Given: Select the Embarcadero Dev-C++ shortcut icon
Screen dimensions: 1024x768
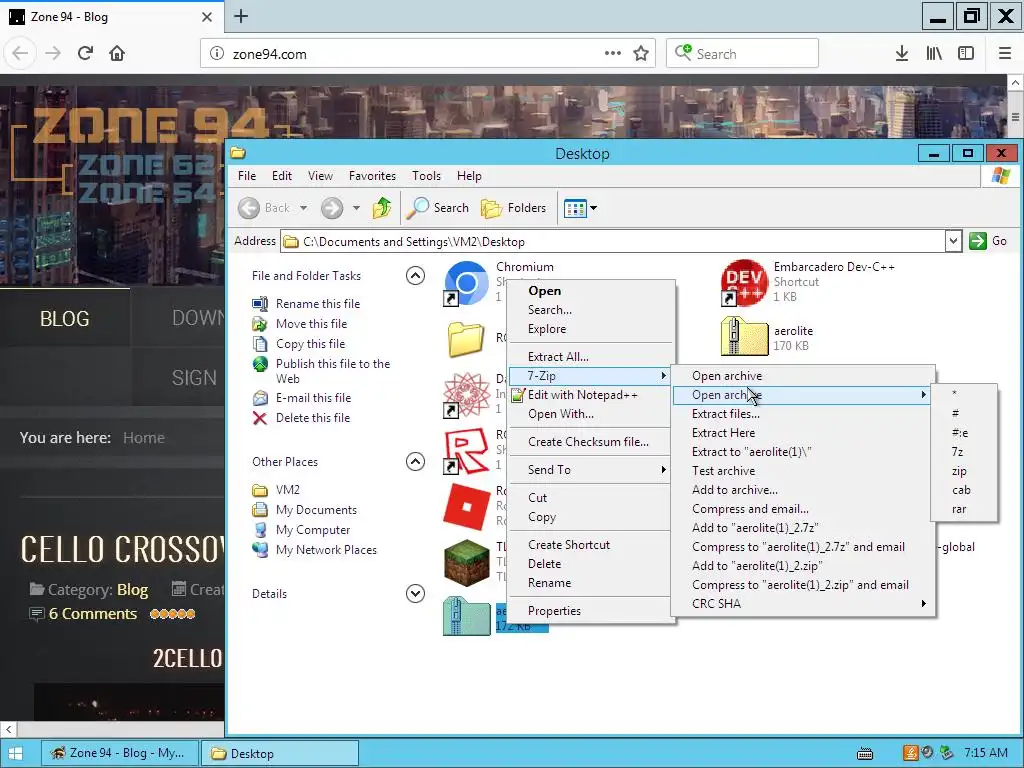Looking at the screenshot, I should click(744, 283).
